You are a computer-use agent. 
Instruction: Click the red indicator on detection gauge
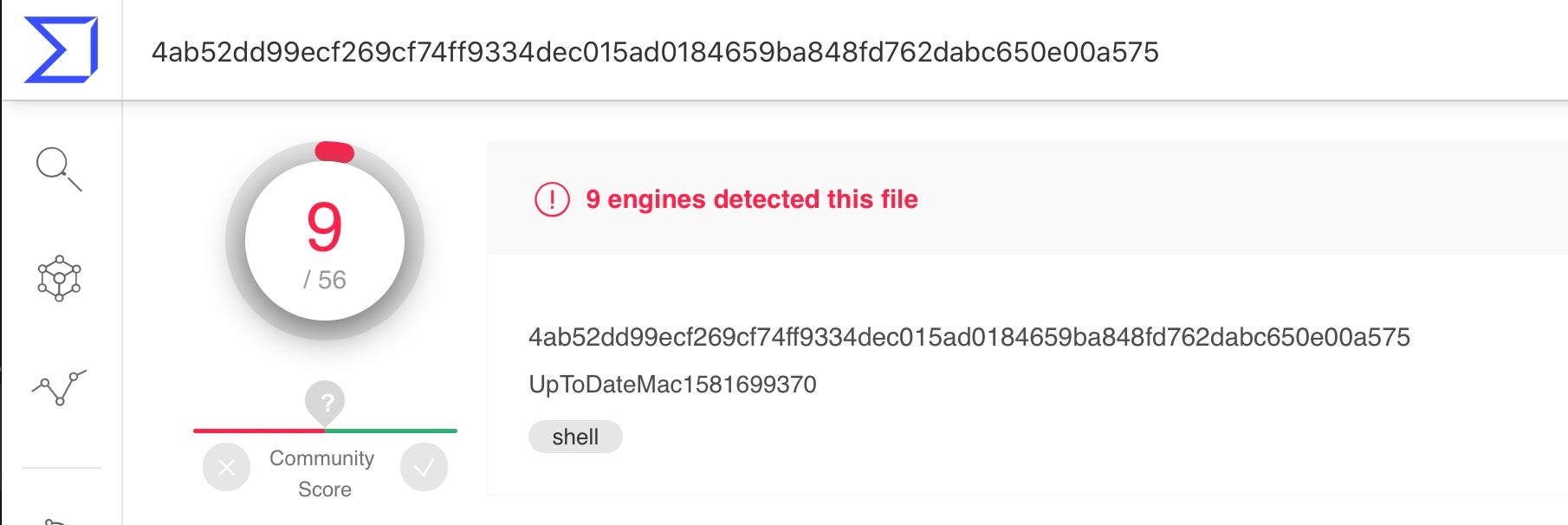coord(334,152)
